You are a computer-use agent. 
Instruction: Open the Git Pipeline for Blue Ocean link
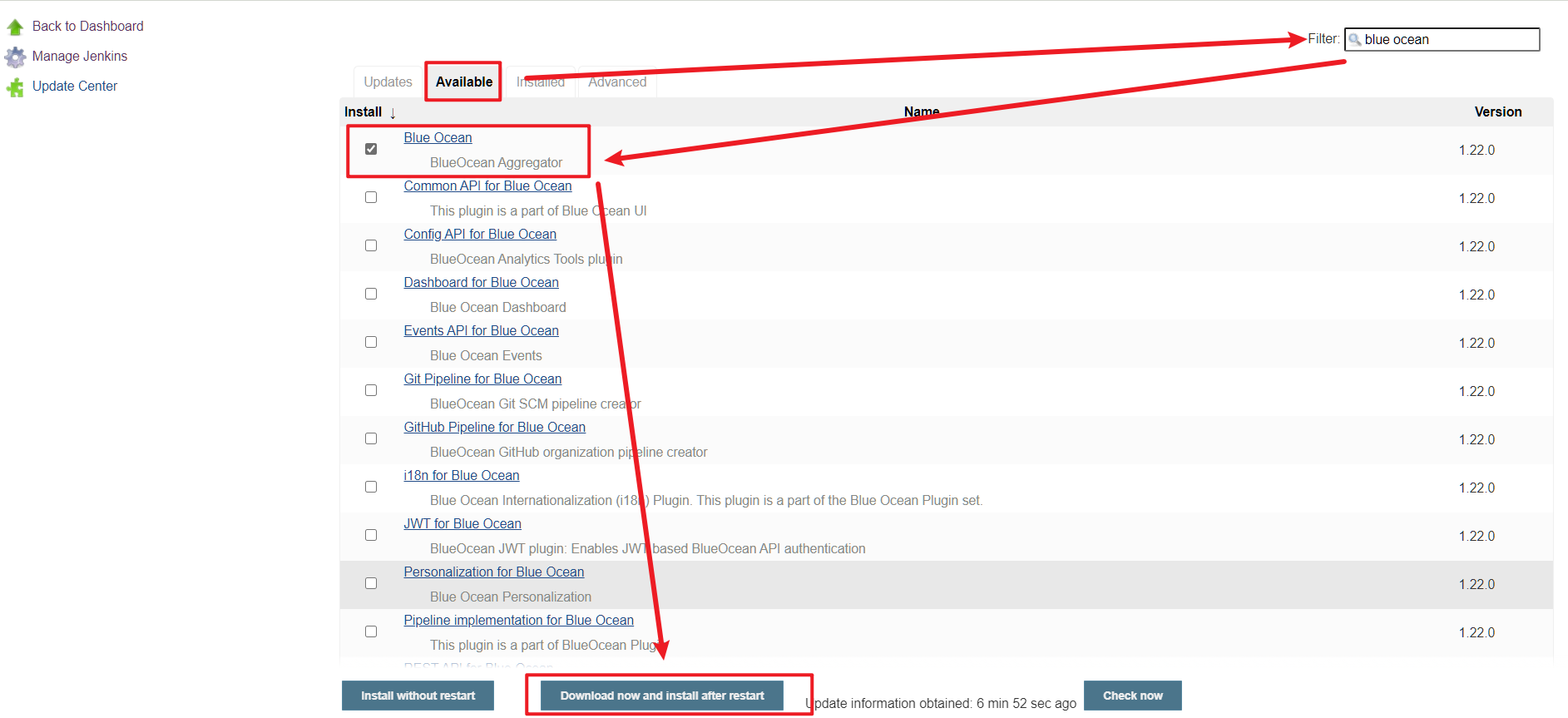(482, 379)
